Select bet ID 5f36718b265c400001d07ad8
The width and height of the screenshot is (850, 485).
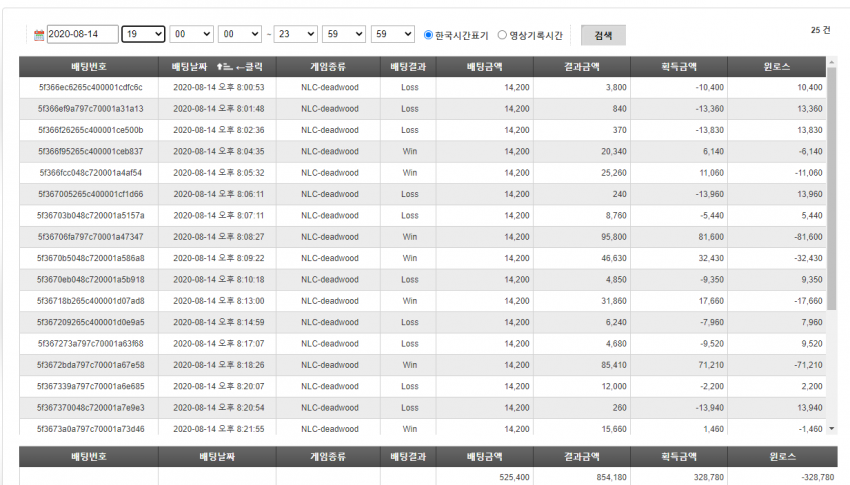click(x=91, y=301)
